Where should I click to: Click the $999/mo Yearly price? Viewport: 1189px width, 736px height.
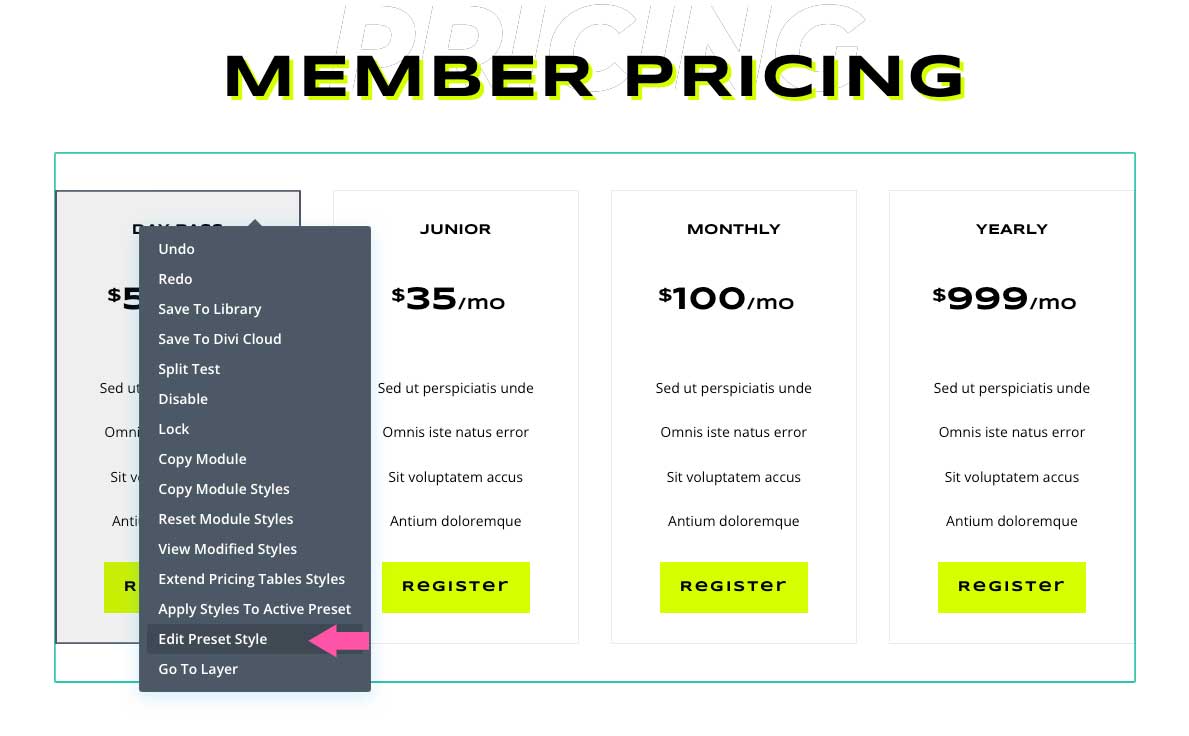(x=1004, y=298)
